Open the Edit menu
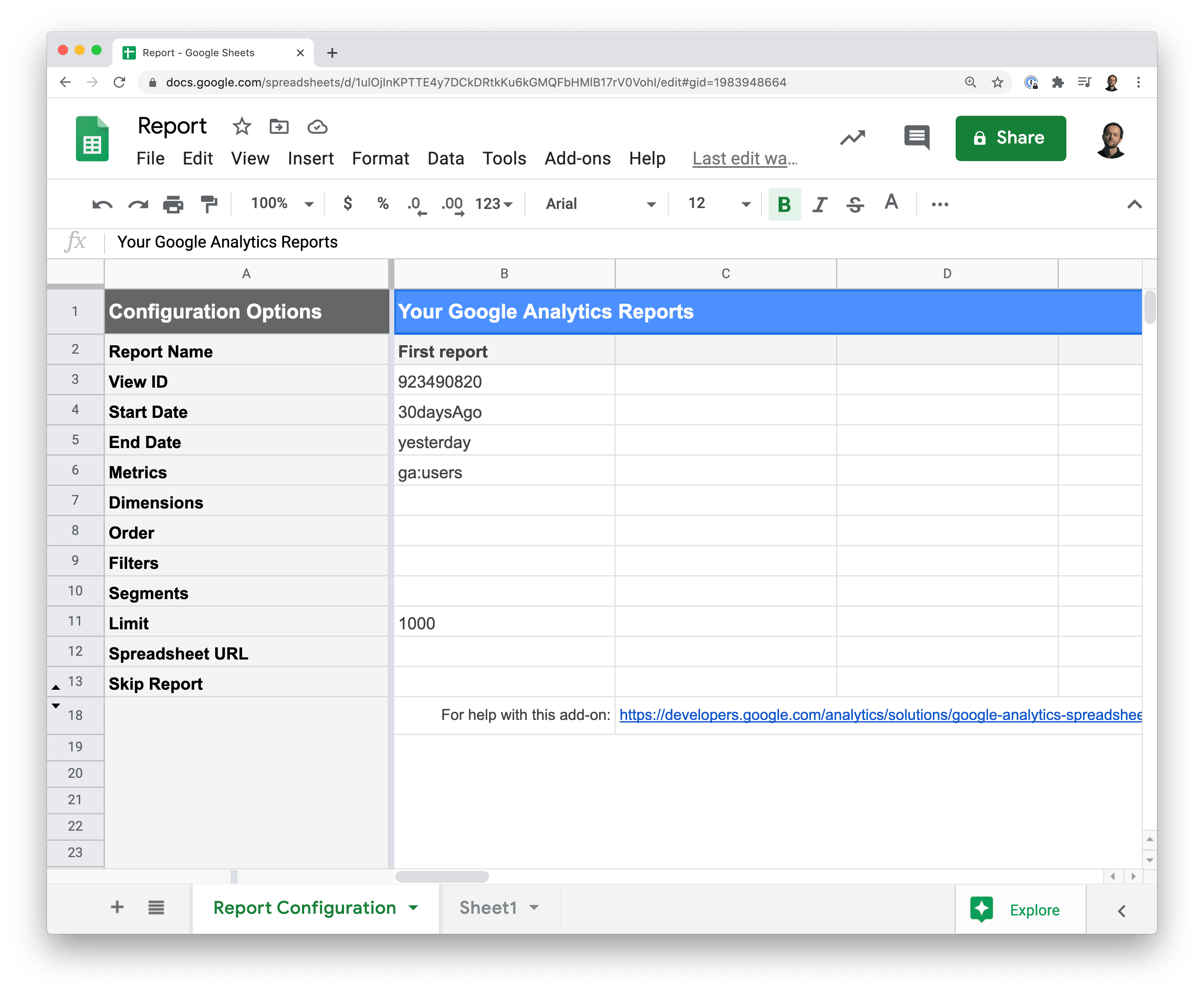Screen dimensions: 1204x996 coord(197,158)
